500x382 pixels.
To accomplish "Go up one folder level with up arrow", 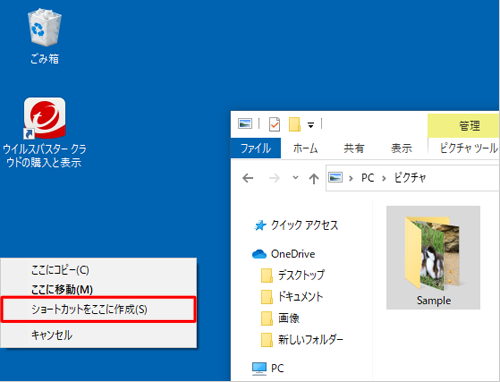I will click(x=314, y=178).
